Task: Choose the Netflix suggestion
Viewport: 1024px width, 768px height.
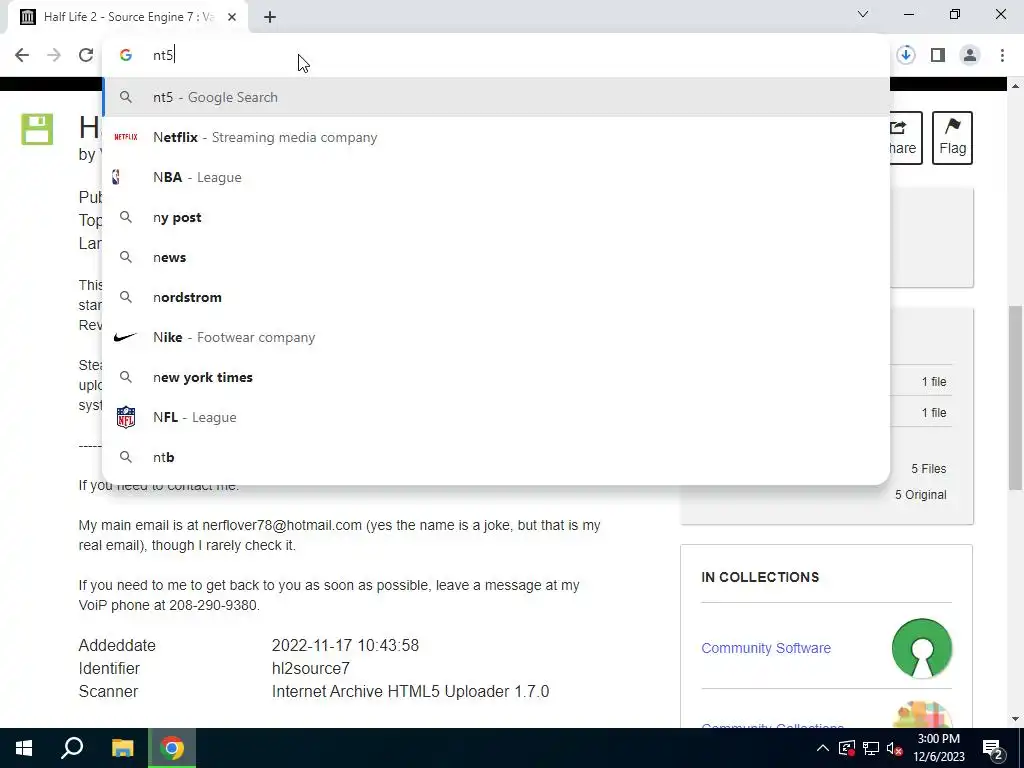Action: pos(496,137)
